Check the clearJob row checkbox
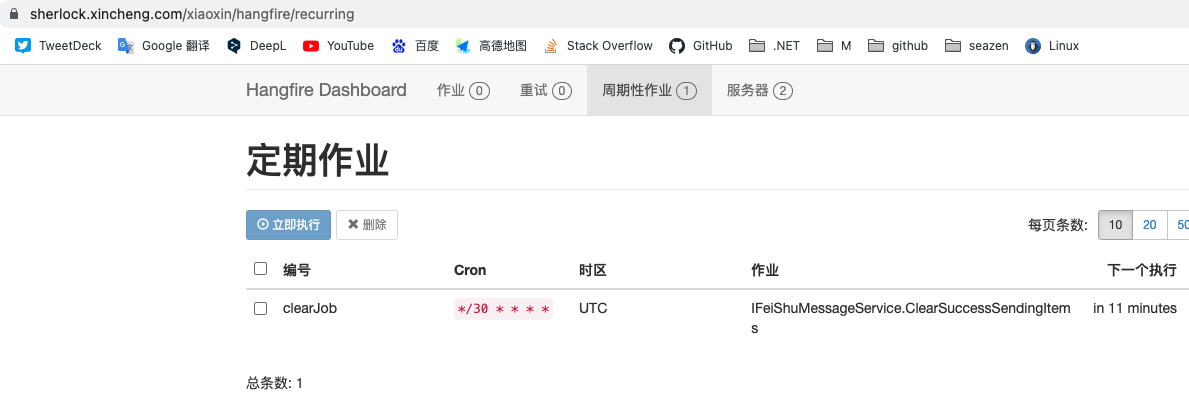The width and height of the screenshot is (1189, 407). click(x=261, y=309)
